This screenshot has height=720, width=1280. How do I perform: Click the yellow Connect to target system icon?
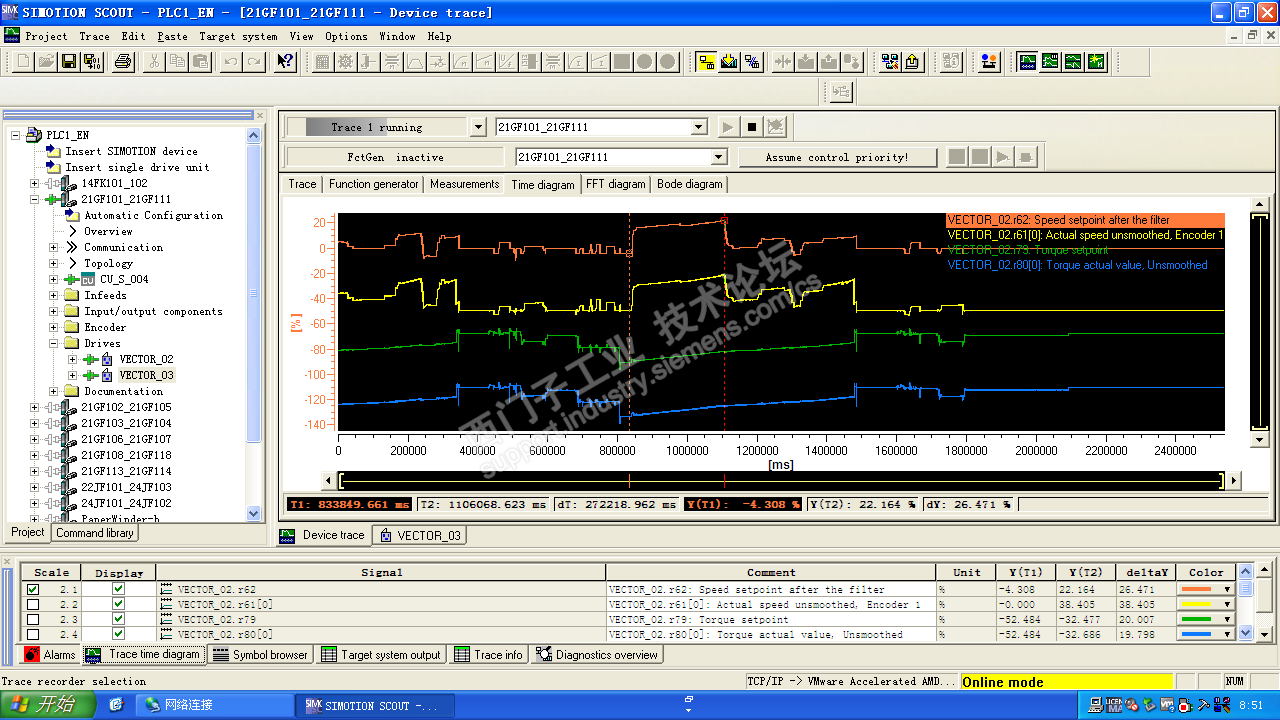pyautogui.click(x=707, y=62)
